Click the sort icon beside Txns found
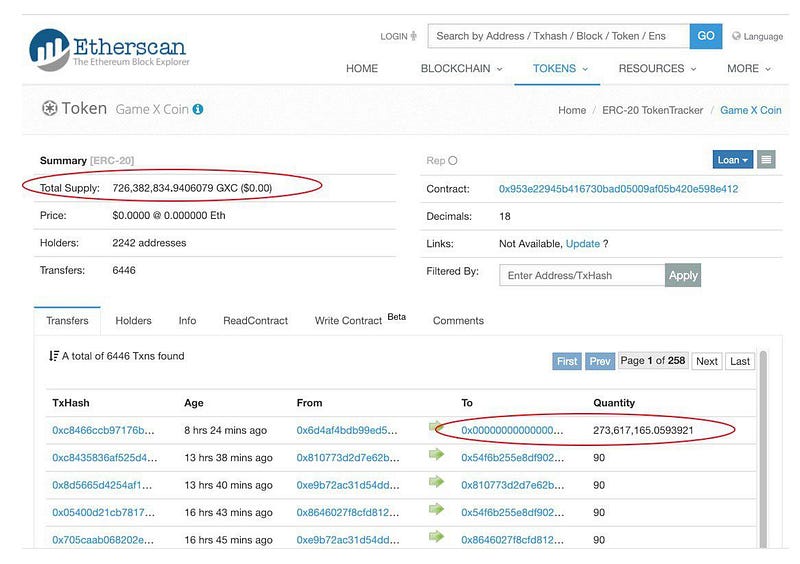Screen dimensions: 800x564 54,356
